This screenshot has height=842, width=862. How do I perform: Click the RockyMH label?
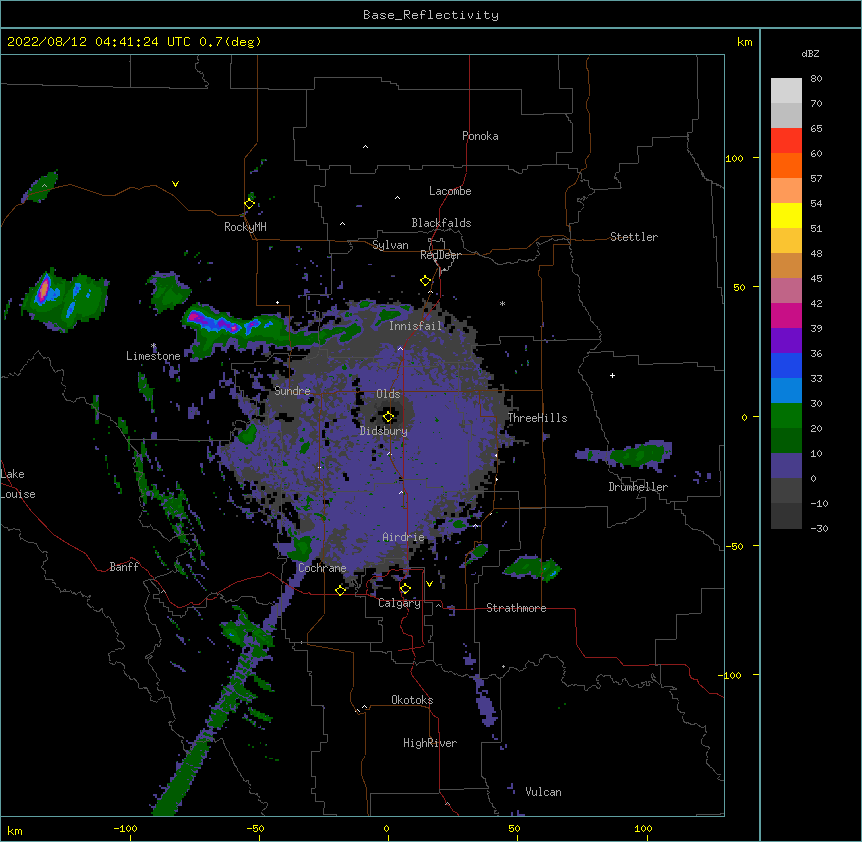pos(245,226)
